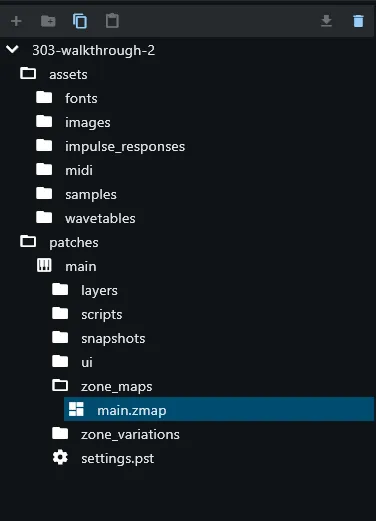Click the piano keys icon for main patch
Viewport: 376px width, 521px height.
(44, 266)
